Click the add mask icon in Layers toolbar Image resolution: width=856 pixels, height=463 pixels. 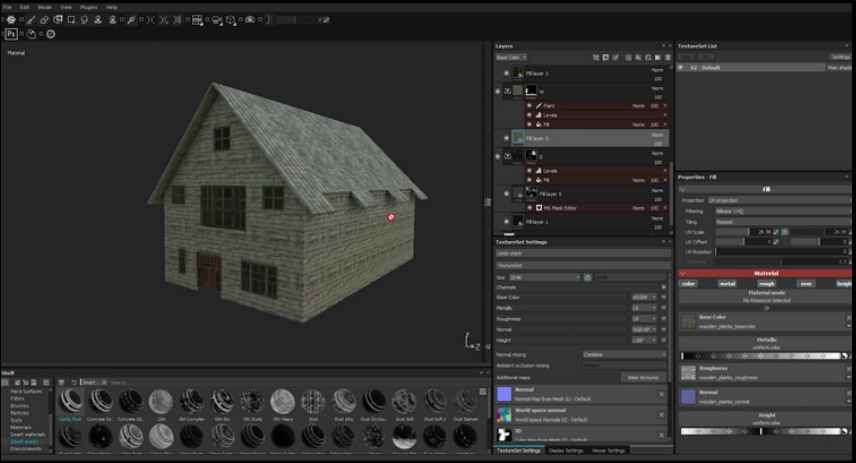pyautogui.click(x=605, y=57)
